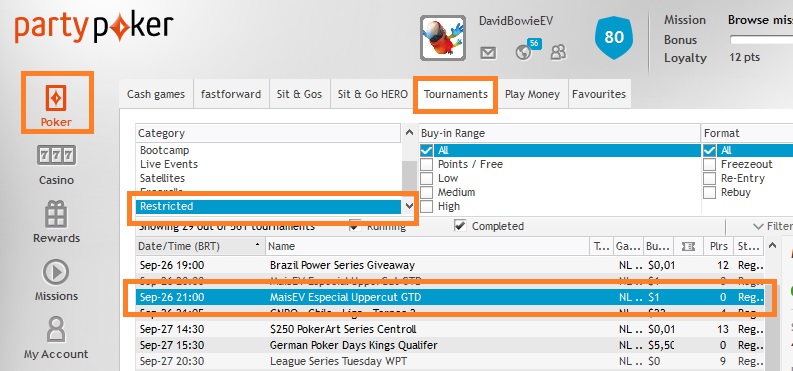Select Satellites category

(x=269, y=178)
